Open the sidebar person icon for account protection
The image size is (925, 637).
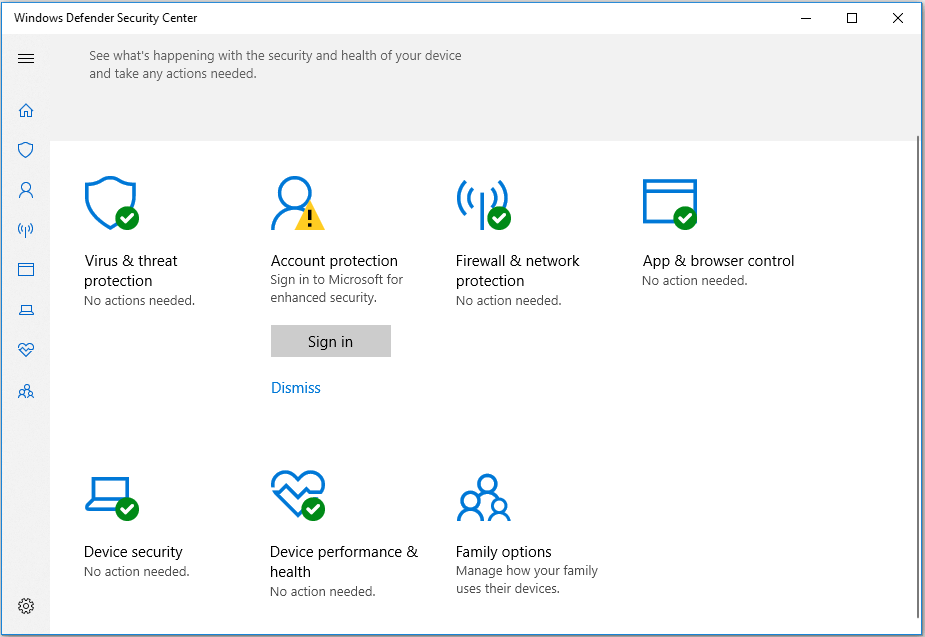pos(26,190)
